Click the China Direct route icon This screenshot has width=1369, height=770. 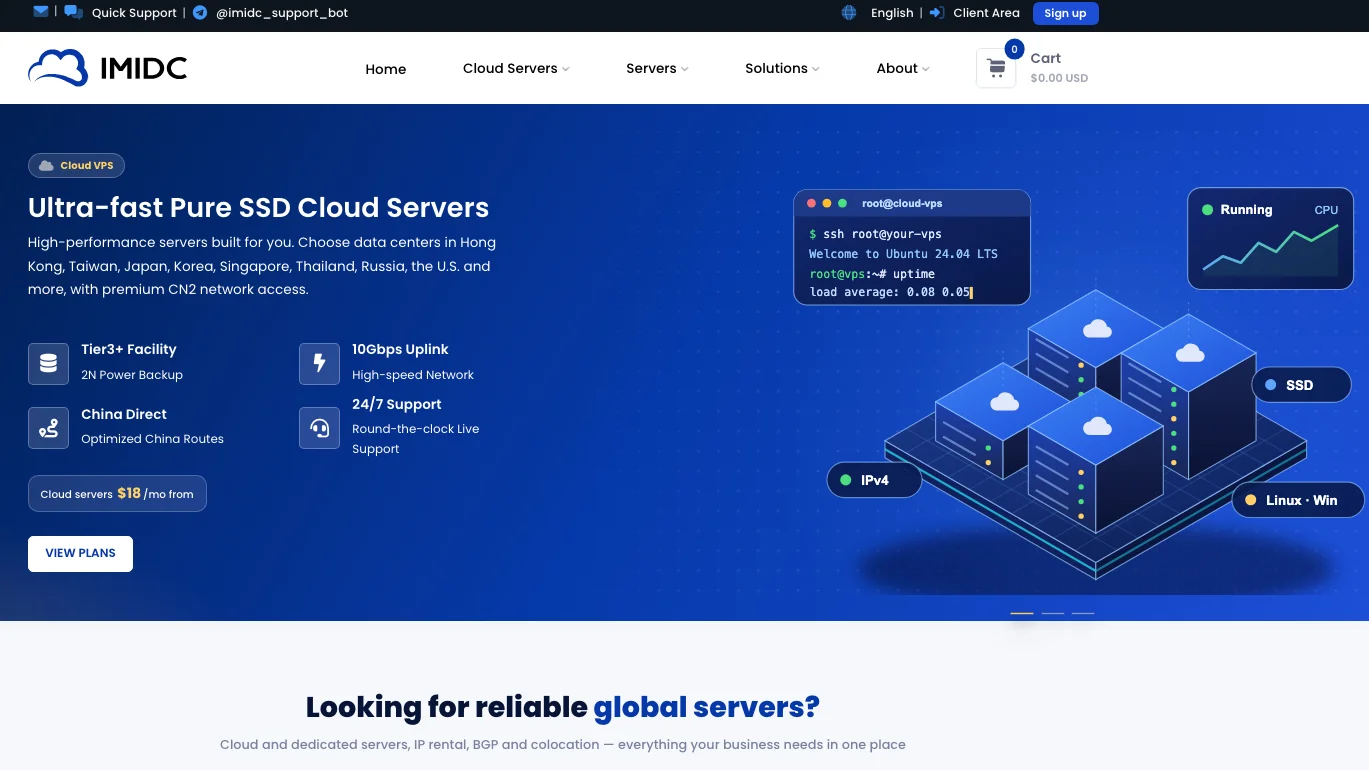(x=48, y=428)
